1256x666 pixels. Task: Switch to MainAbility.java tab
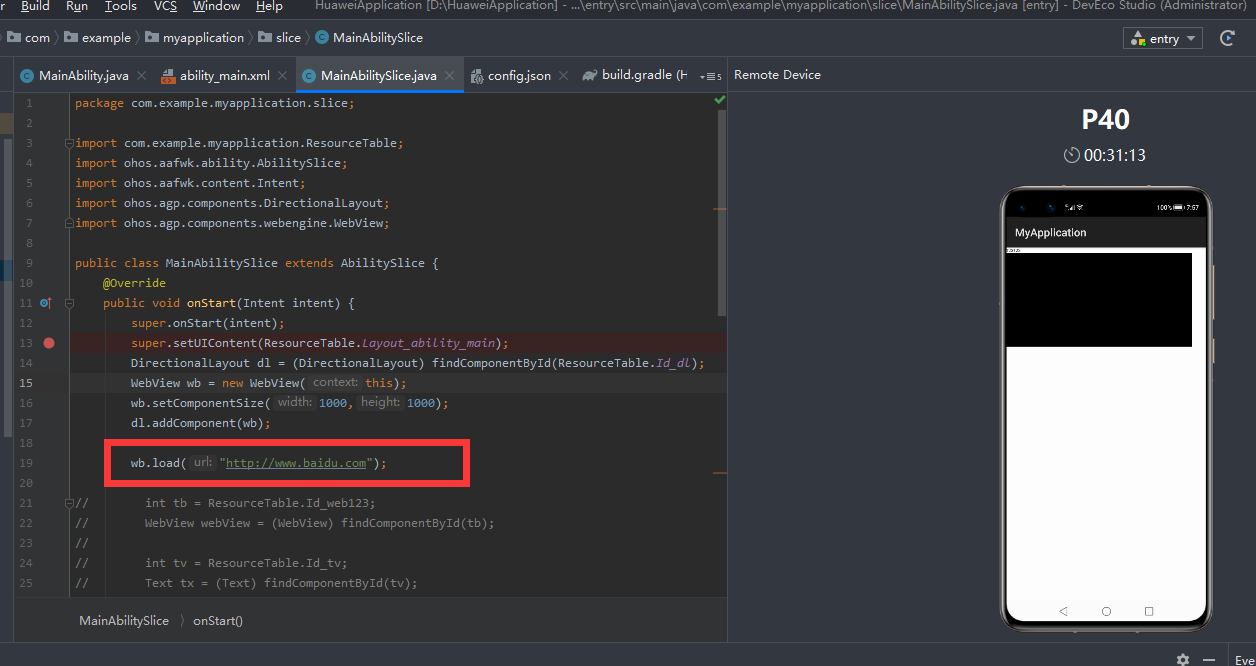coord(83,75)
